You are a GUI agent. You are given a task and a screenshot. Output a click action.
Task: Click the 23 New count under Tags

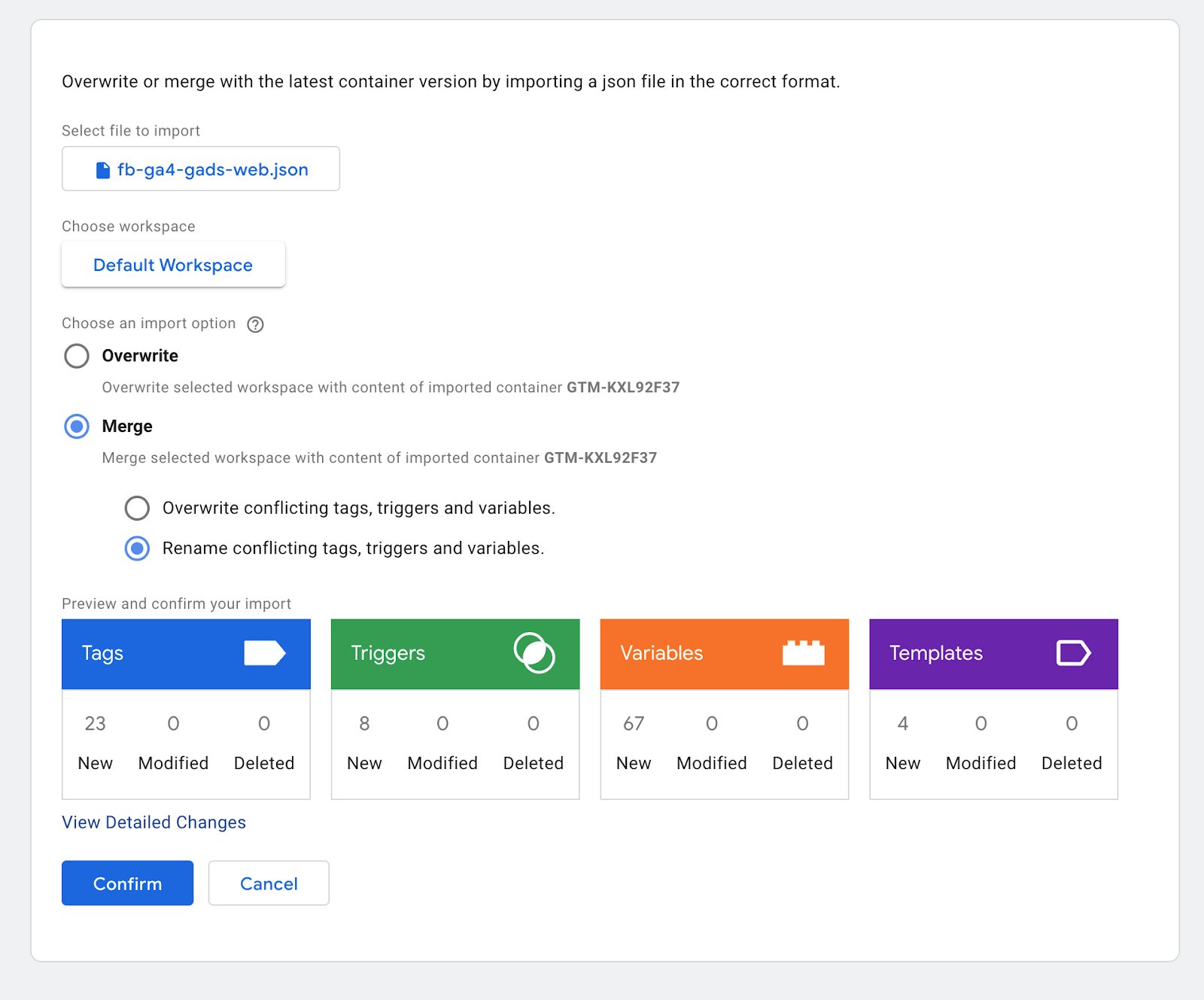click(x=95, y=723)
